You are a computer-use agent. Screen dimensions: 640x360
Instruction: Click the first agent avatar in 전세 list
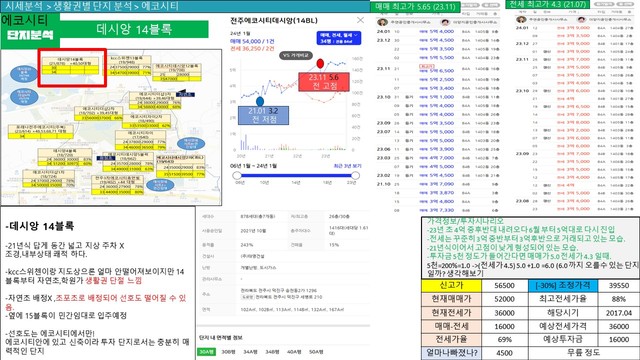coord(521,19)
